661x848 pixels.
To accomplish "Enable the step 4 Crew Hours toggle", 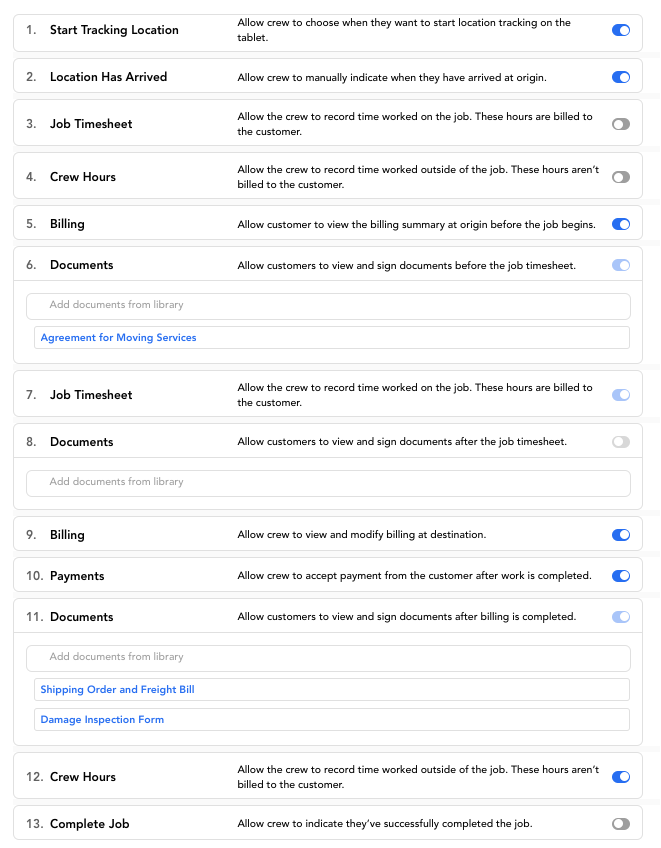I will click(620, 177).
